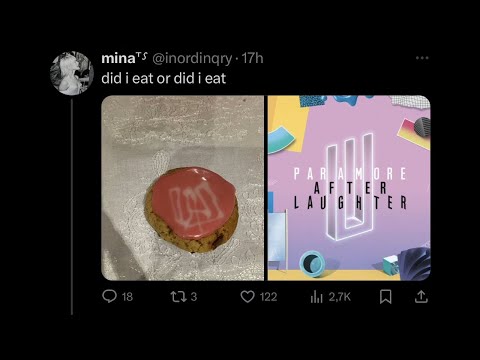Click the 18 replies count
This screenshot has width=480, height=360.
coord(127,297)
